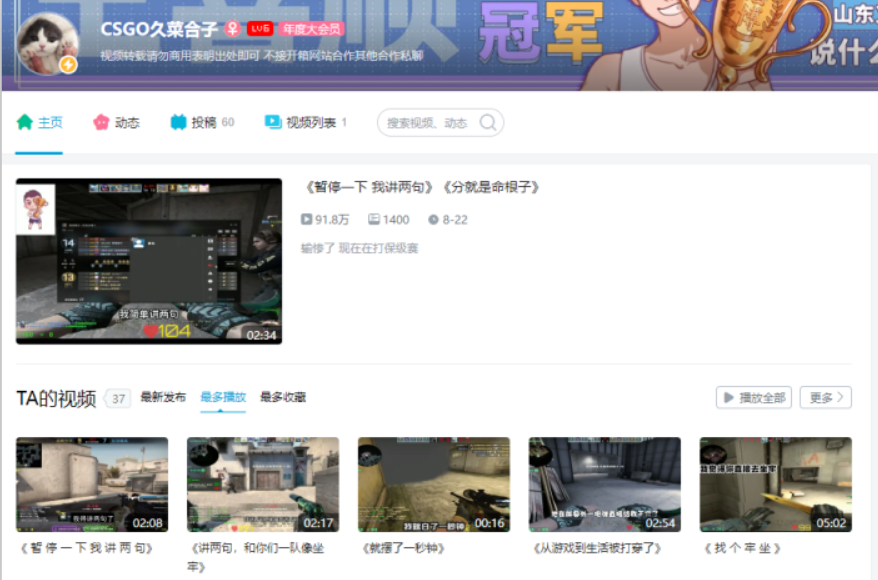Click the green home icon
This screenshot has width=878, height=580.
(x=25, y=122)
